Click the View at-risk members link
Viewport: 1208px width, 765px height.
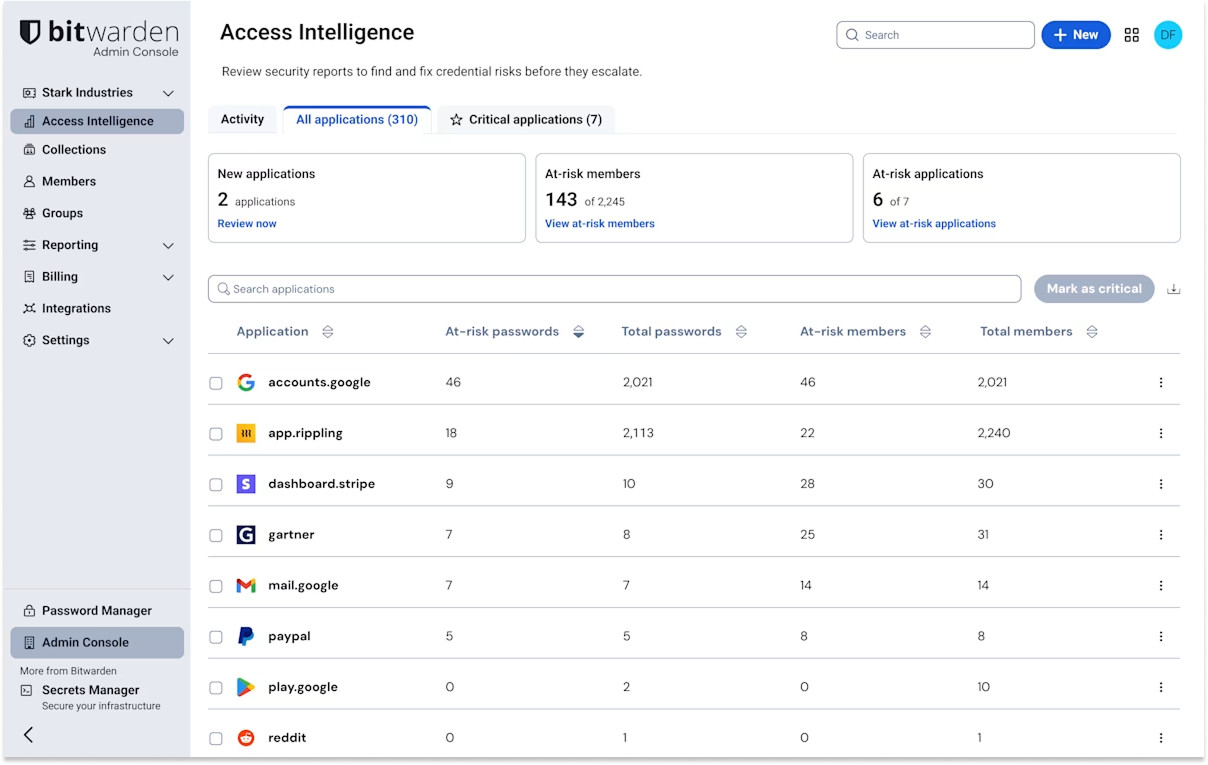pyautogui.click(x=599, y=223)
